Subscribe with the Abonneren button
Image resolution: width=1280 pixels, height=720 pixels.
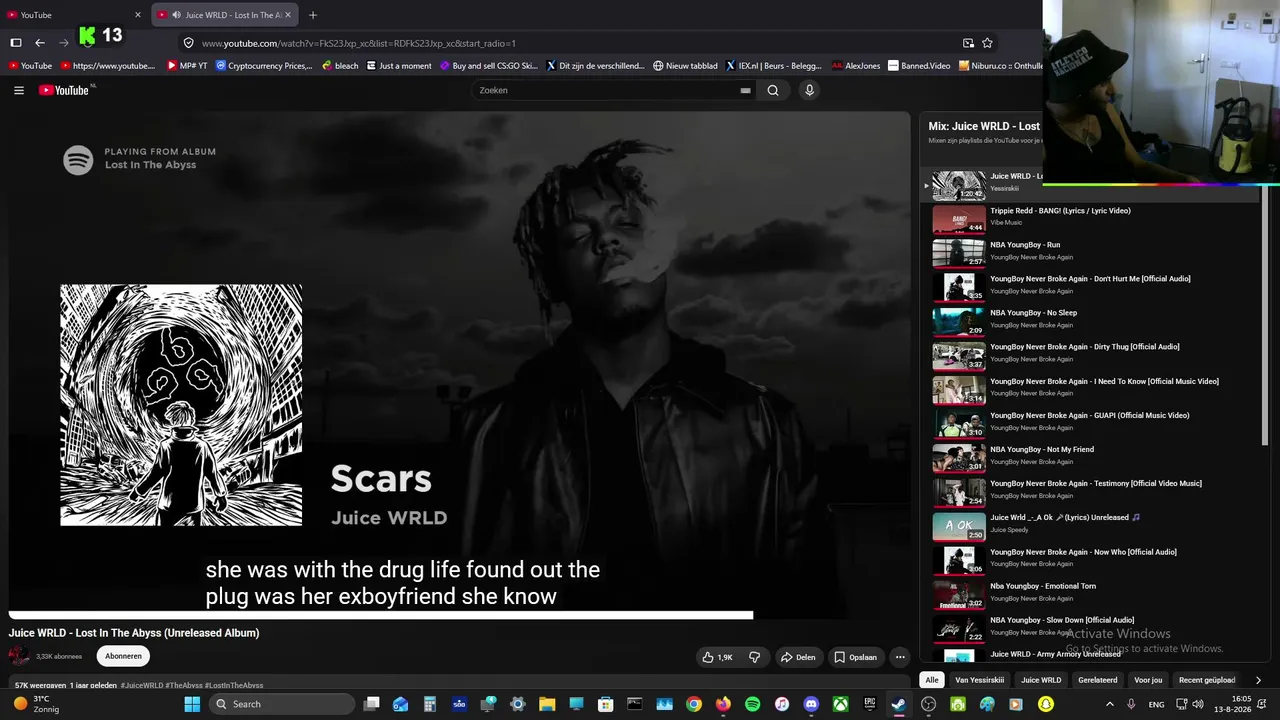click(123, 656)
